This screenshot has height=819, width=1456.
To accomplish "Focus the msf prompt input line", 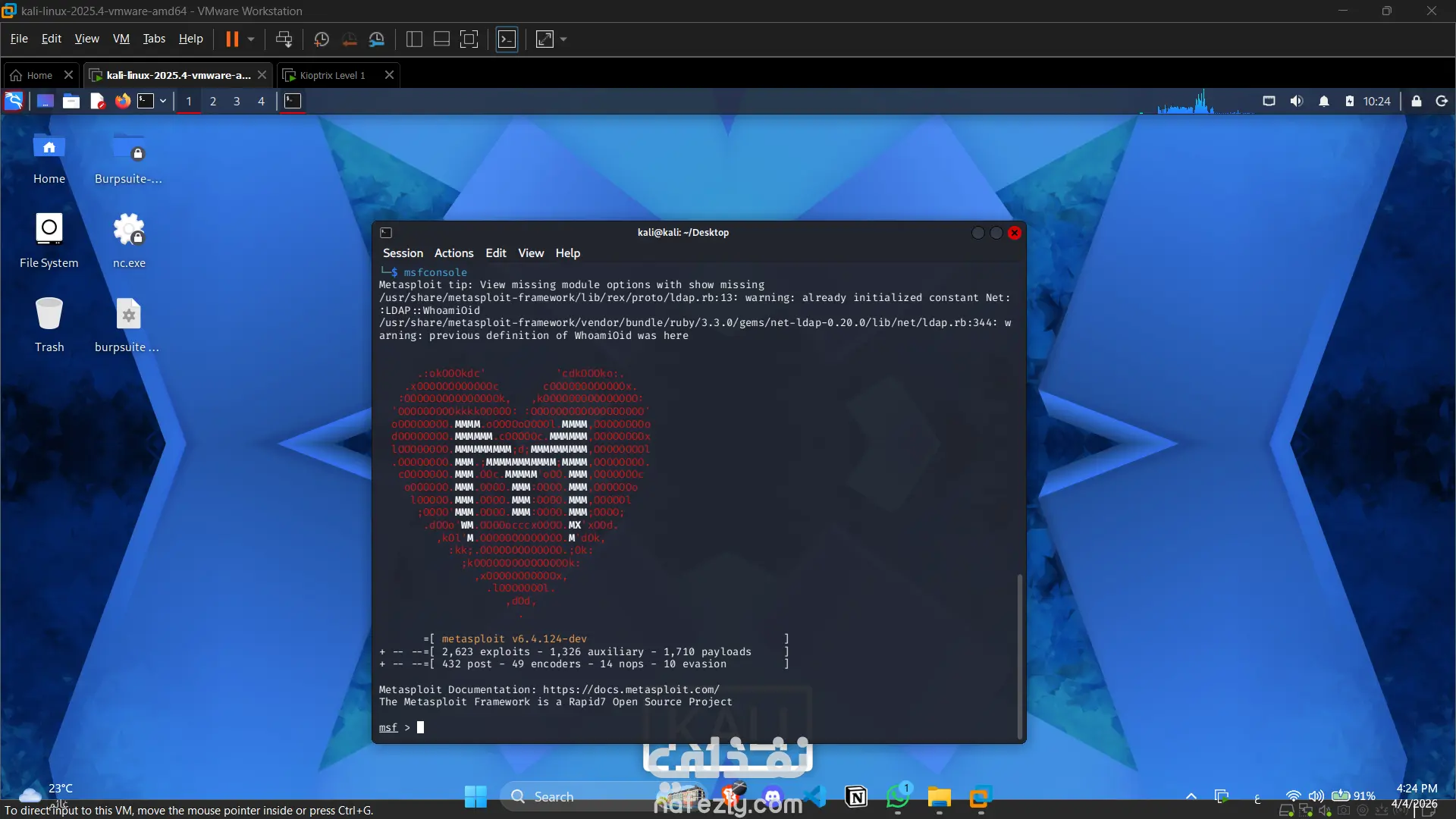I will 695,728.
